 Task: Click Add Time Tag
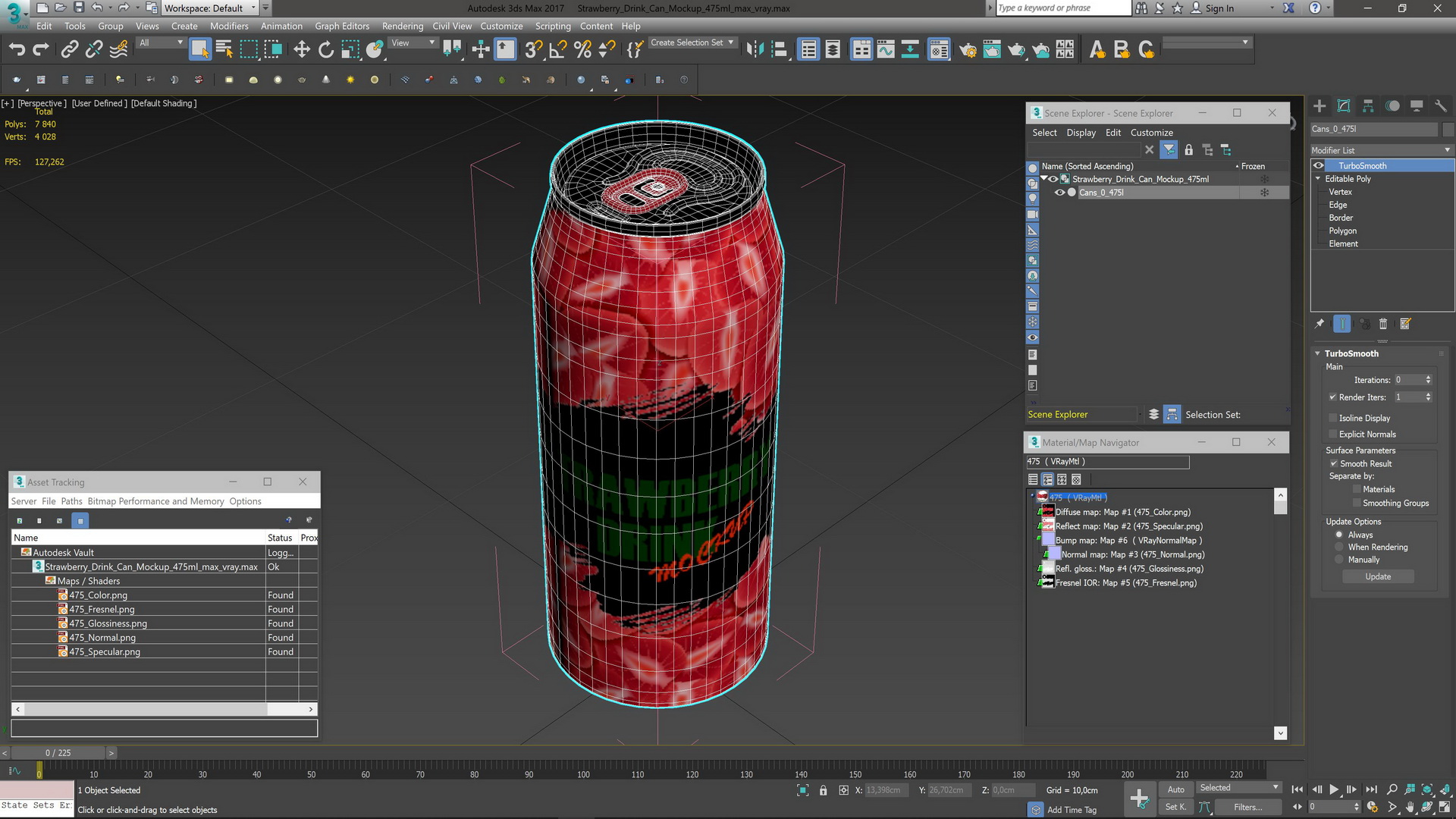1072,810
